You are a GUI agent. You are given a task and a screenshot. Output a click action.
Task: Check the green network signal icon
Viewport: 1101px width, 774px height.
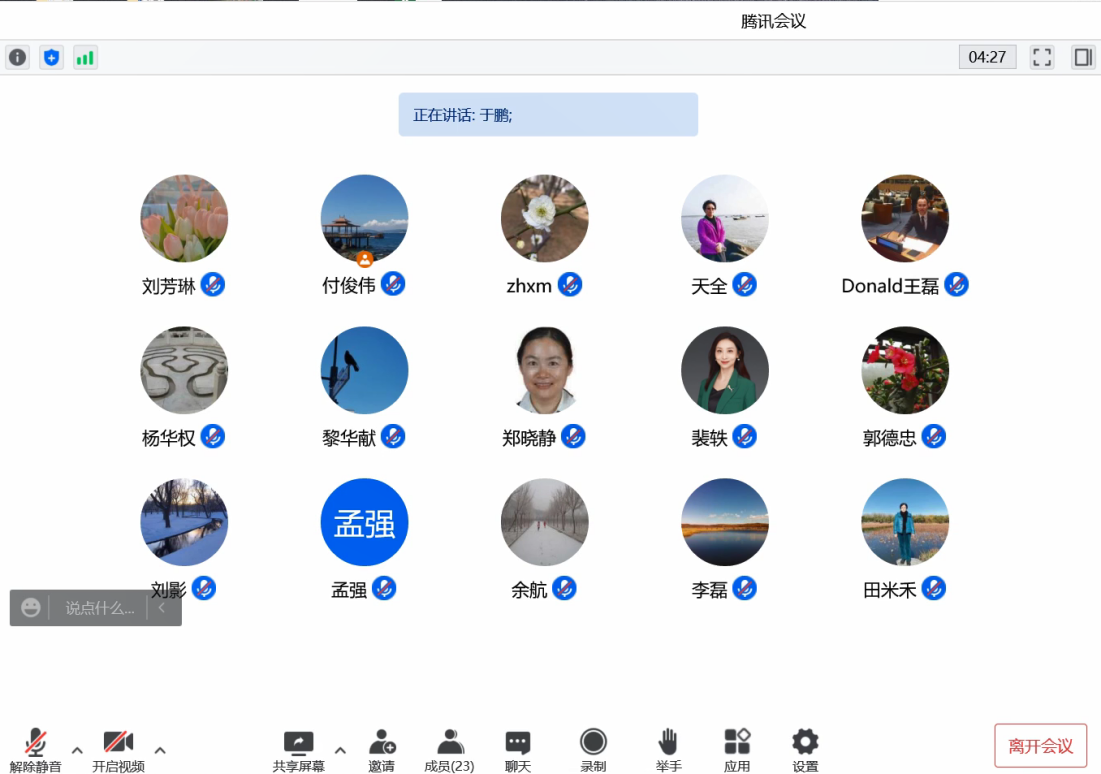coord(85,58)
